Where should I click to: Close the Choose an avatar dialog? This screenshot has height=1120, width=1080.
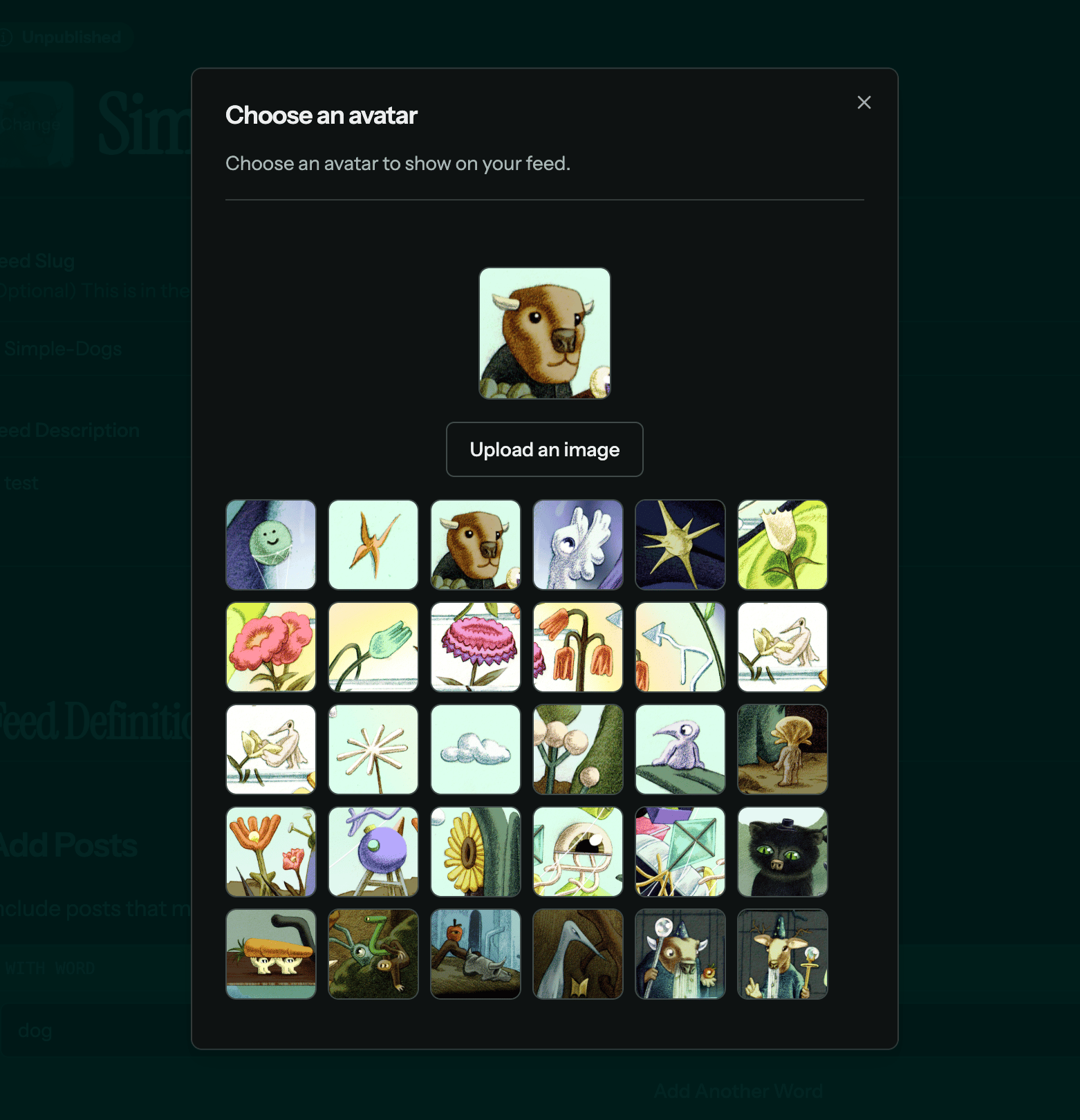coord(864,102)
